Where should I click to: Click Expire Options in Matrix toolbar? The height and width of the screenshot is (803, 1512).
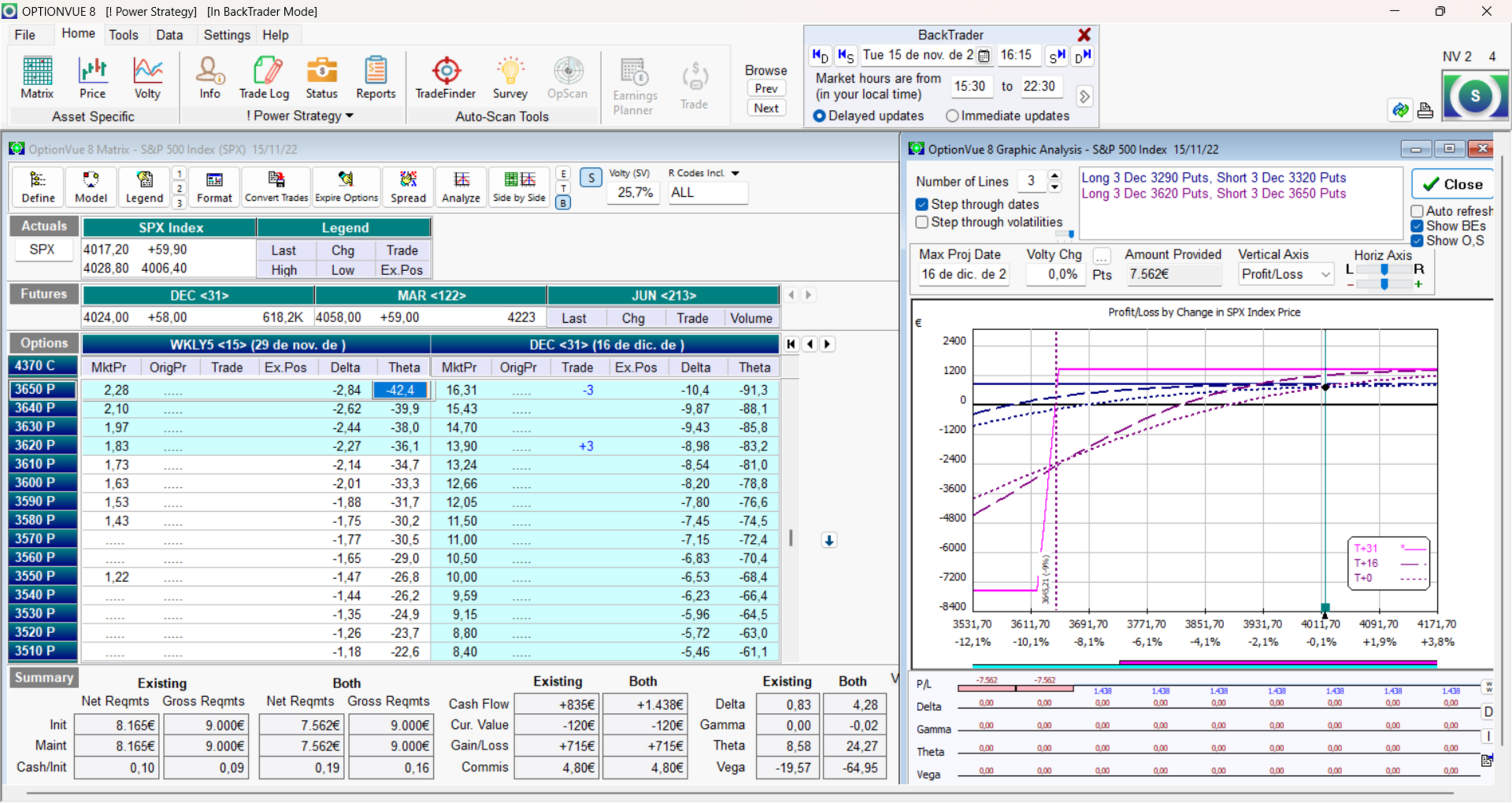click(346, 187)
